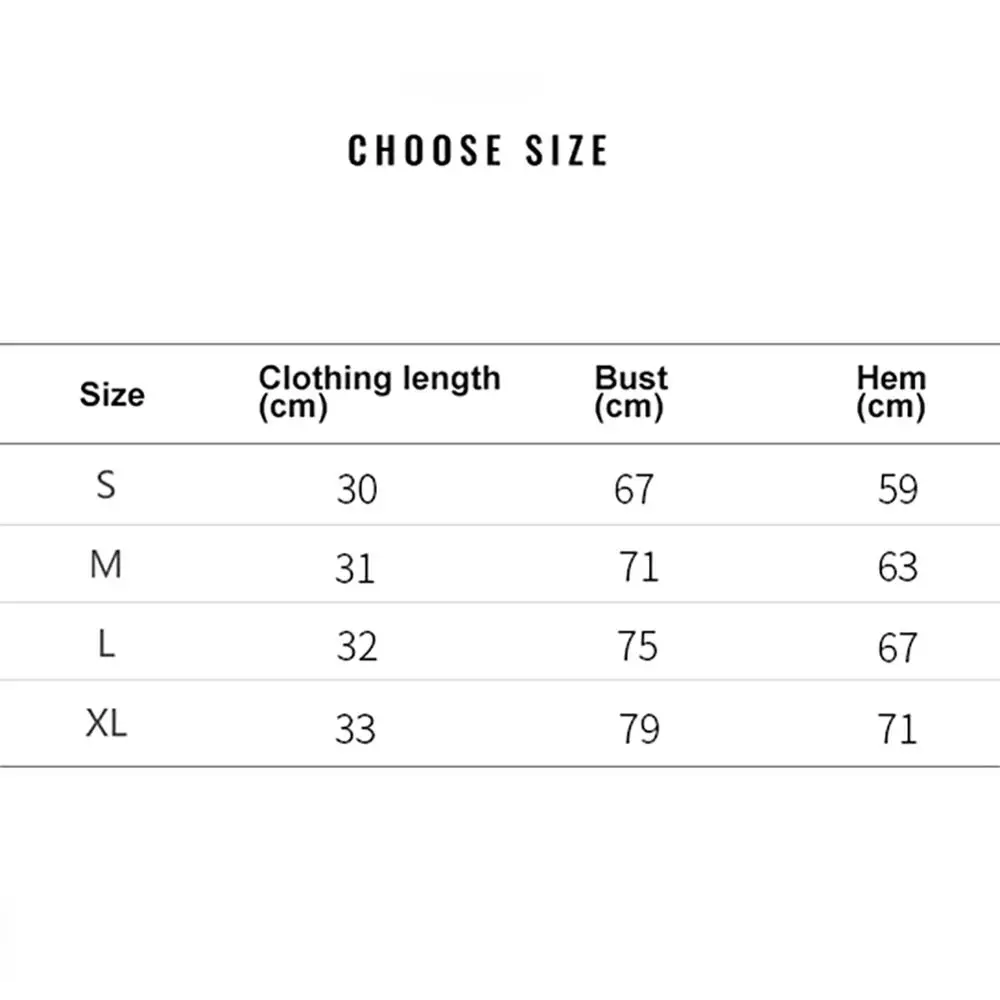The height and width of the screenshot is (1000, 1000).
Task: Click the CHOOSE SIZE heading
Action: pyautogui.click(x=477, y=151)
